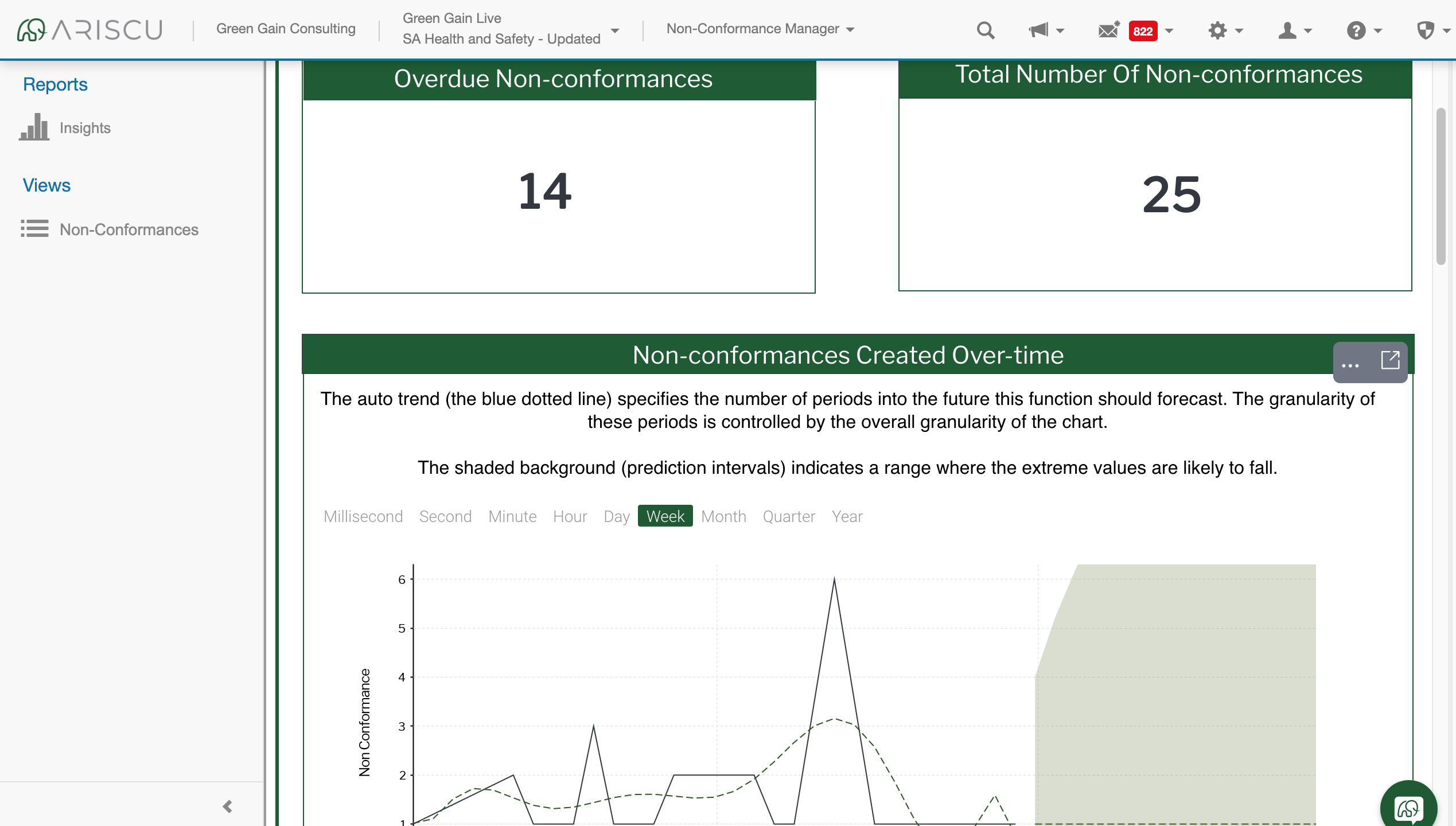This screenshot has height=826, width=1456.
Task: Select Quarter granularity option
Action: pyautogui.click(x=789, y=516)
